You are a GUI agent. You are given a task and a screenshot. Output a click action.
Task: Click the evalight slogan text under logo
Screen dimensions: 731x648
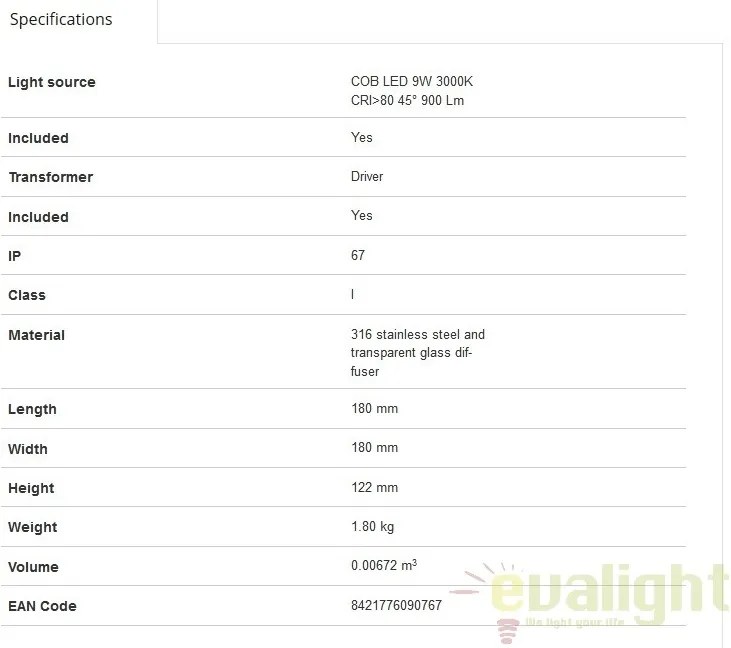point(574,622)
